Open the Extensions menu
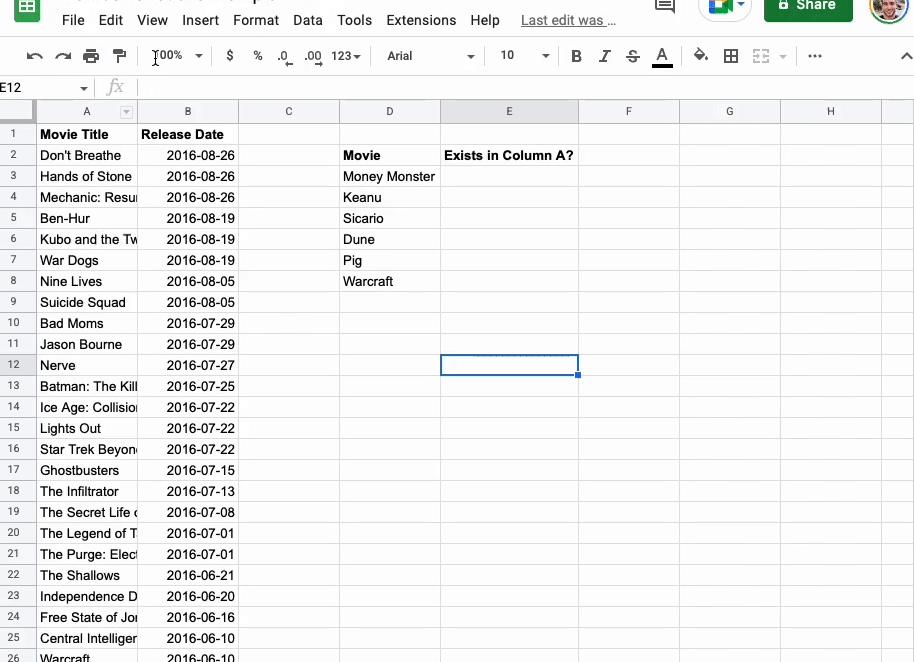 pos(421,20)
